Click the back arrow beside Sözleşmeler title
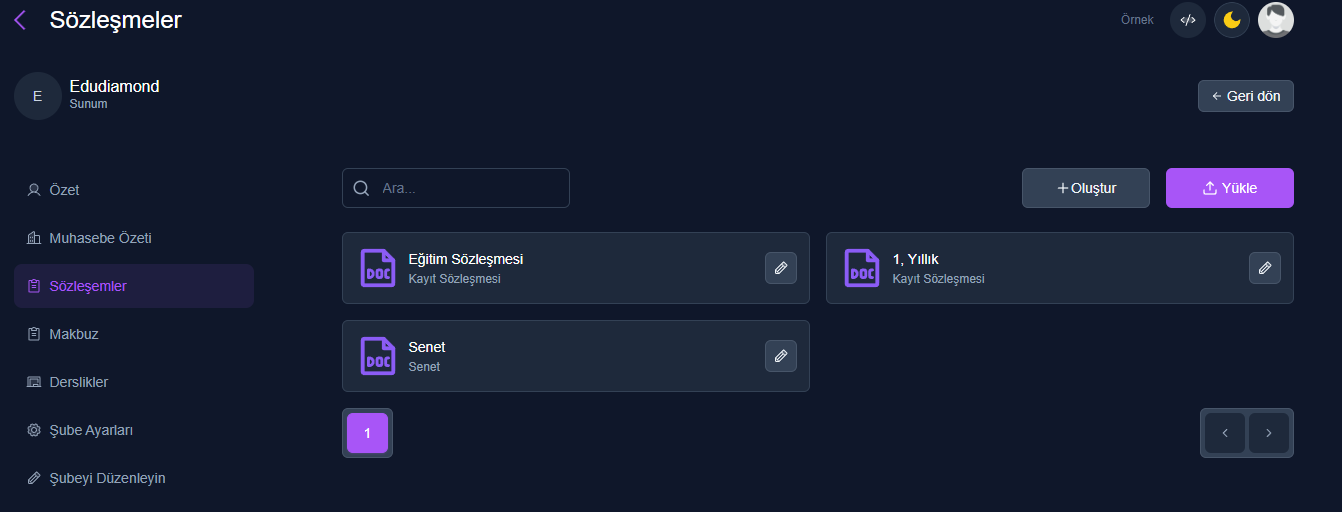This screenshot has height=512, width=1342. coord(20,19)
